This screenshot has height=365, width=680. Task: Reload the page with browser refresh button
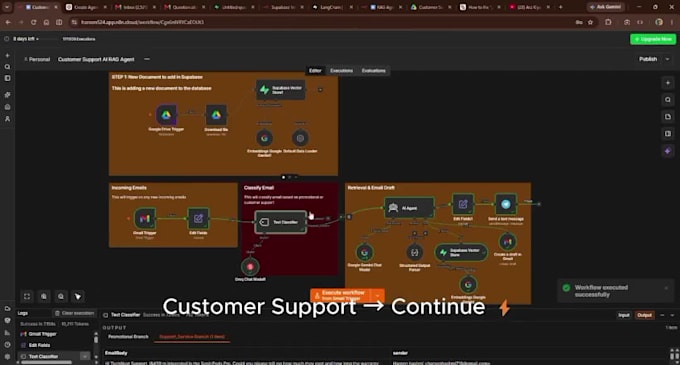pyautogui.click(x=33, y=22)
